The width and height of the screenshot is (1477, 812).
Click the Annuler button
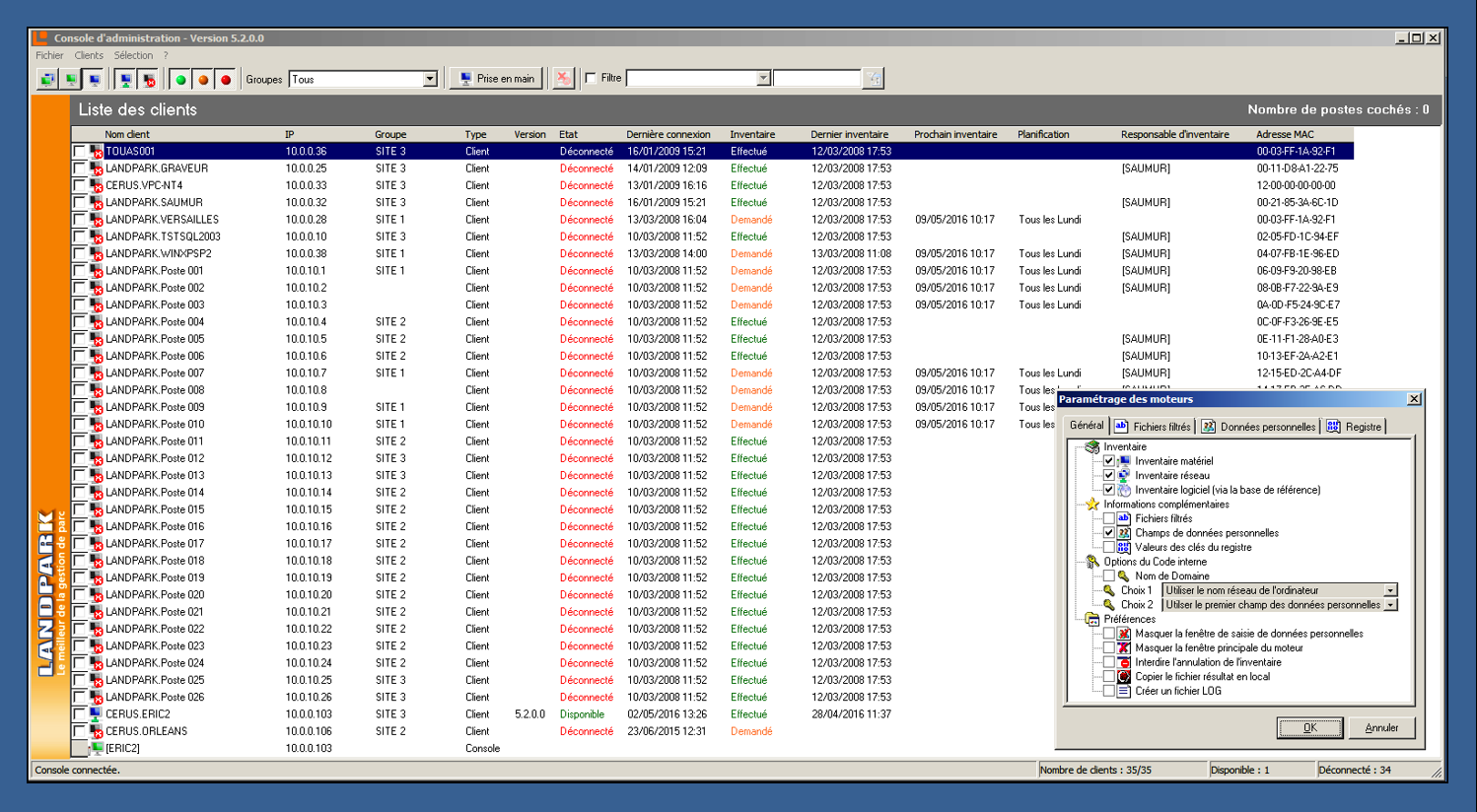point(1381,728)
